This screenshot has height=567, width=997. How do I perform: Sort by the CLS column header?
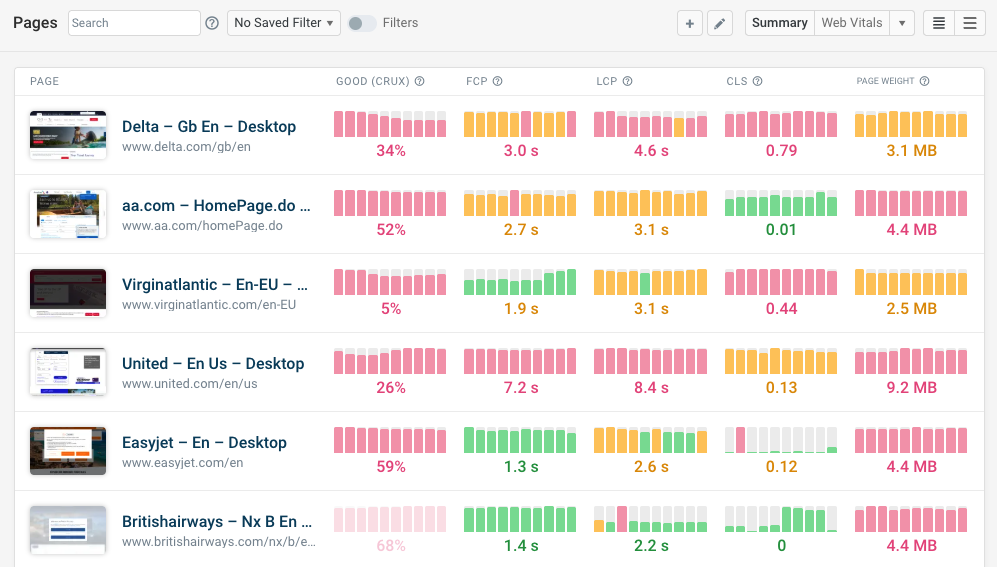tap(737, 81)
